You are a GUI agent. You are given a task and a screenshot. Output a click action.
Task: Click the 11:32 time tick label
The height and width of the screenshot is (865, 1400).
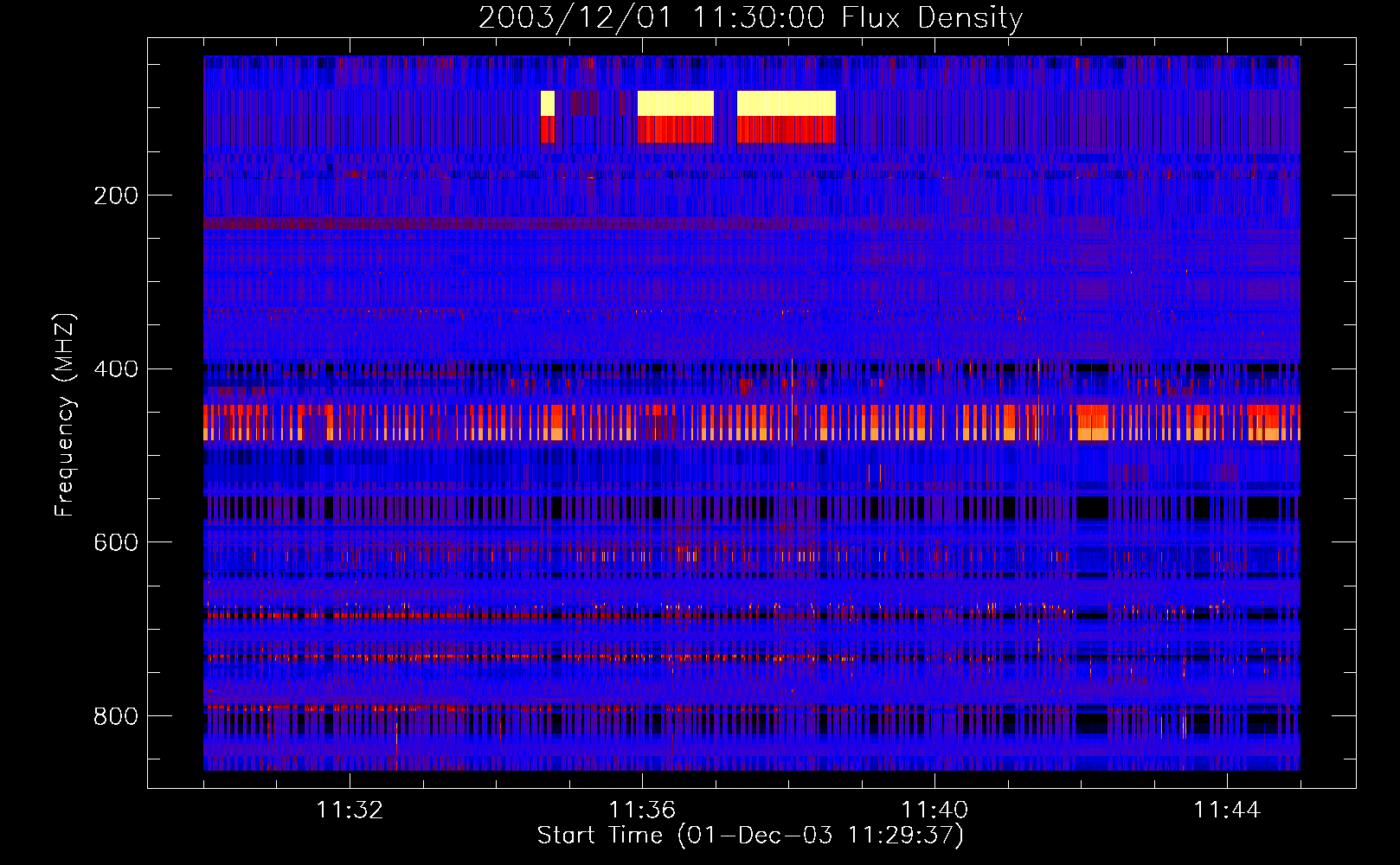(350, 810)
